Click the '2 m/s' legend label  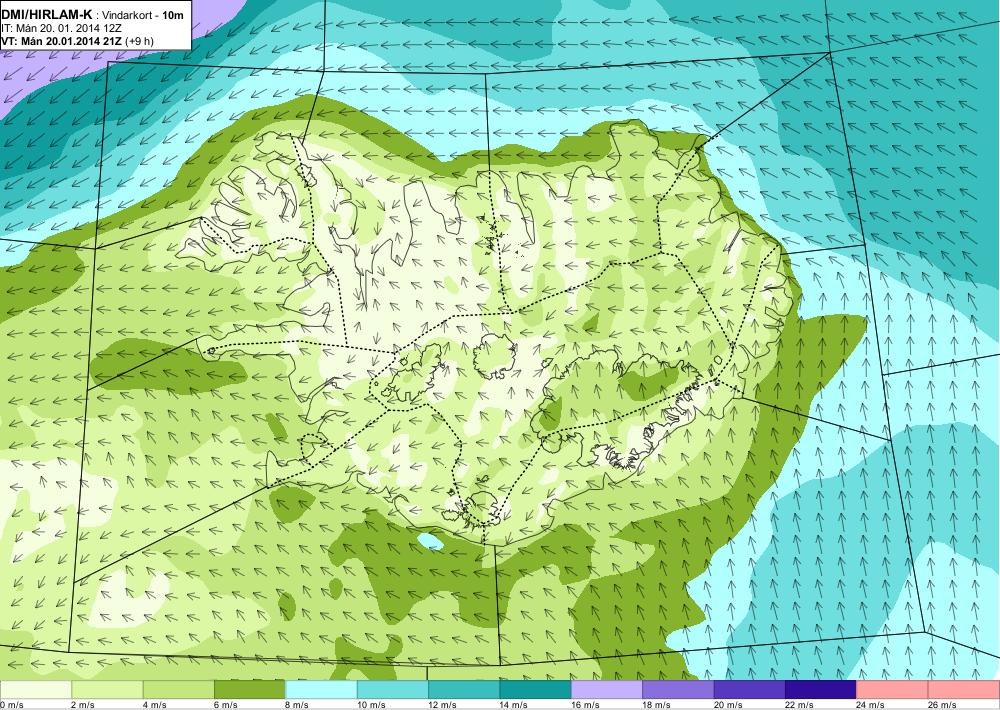(x=83, y=705)
